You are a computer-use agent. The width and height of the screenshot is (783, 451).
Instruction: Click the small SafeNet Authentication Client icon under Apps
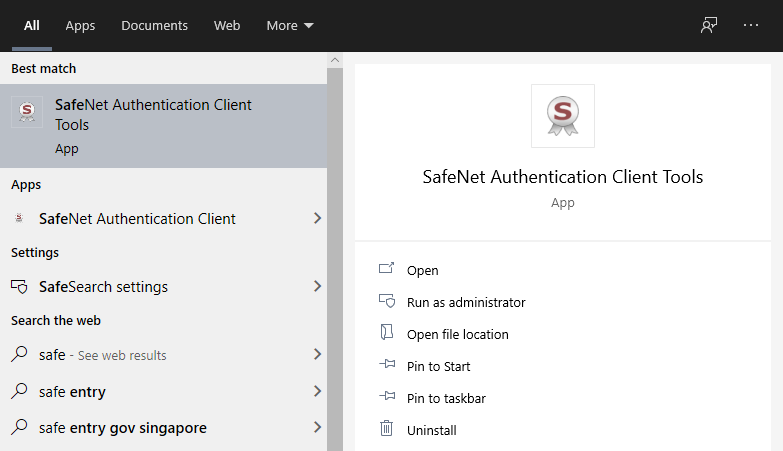click(19, 218)
